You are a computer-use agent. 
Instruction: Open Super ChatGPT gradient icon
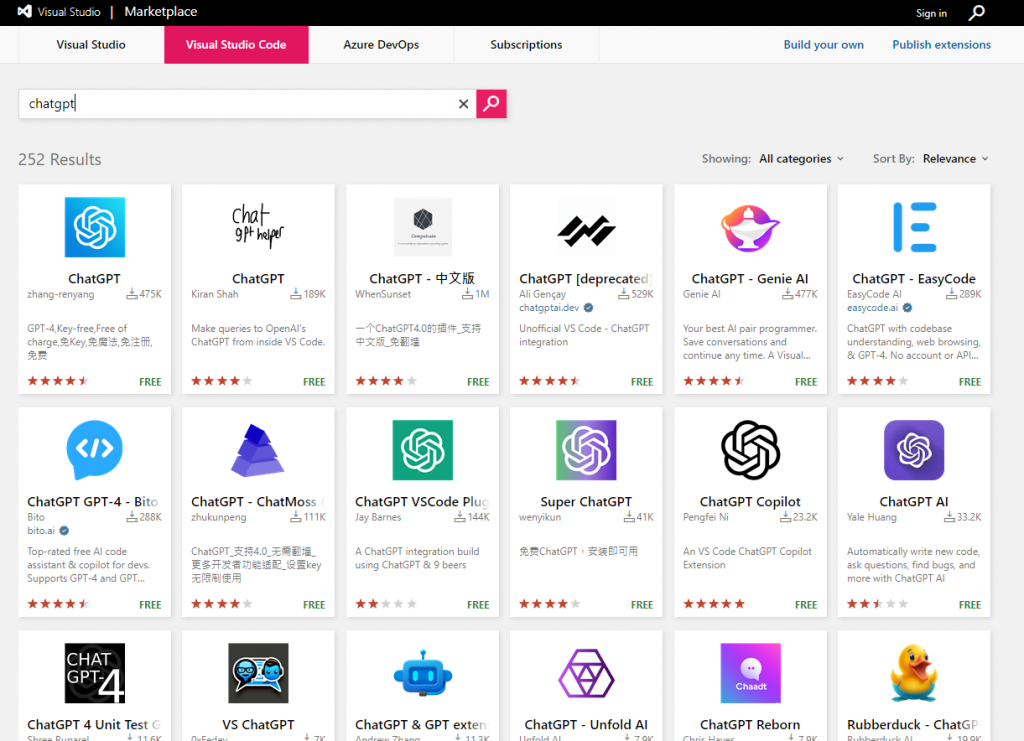(x=586, y=450)
